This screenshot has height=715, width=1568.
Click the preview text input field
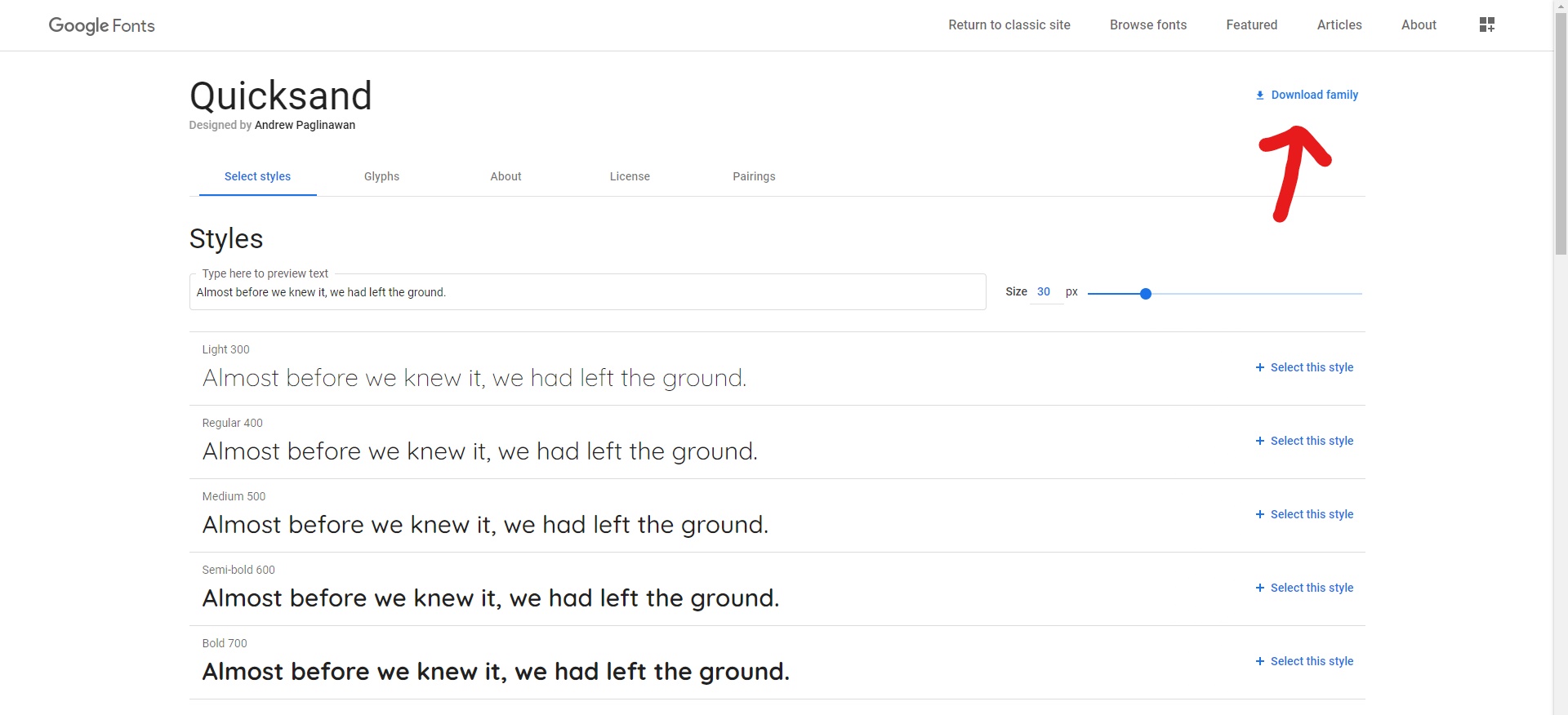pos(586,292)
